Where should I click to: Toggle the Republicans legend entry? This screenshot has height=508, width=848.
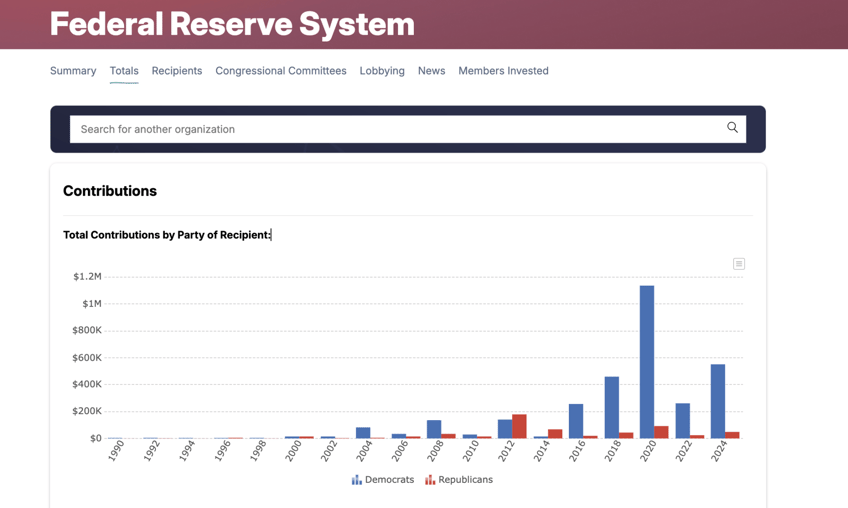click(x=459, y=480)
